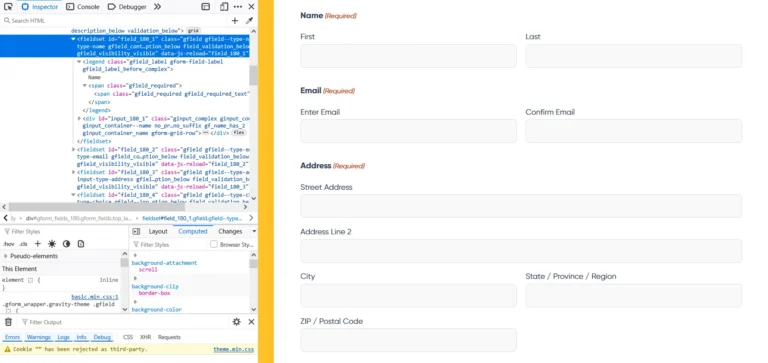
Task: Toggle the :hov pseudo-class panel
Action: tap(8, 244)
